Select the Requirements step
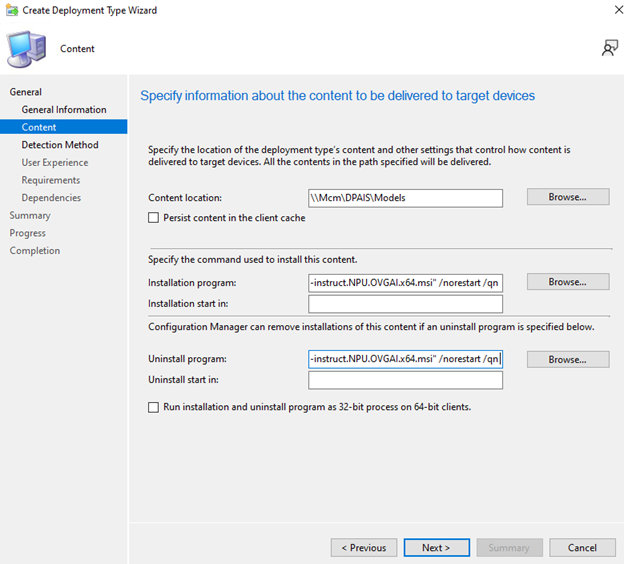Viewport: 624px width, 564px height. click(51, 180)
